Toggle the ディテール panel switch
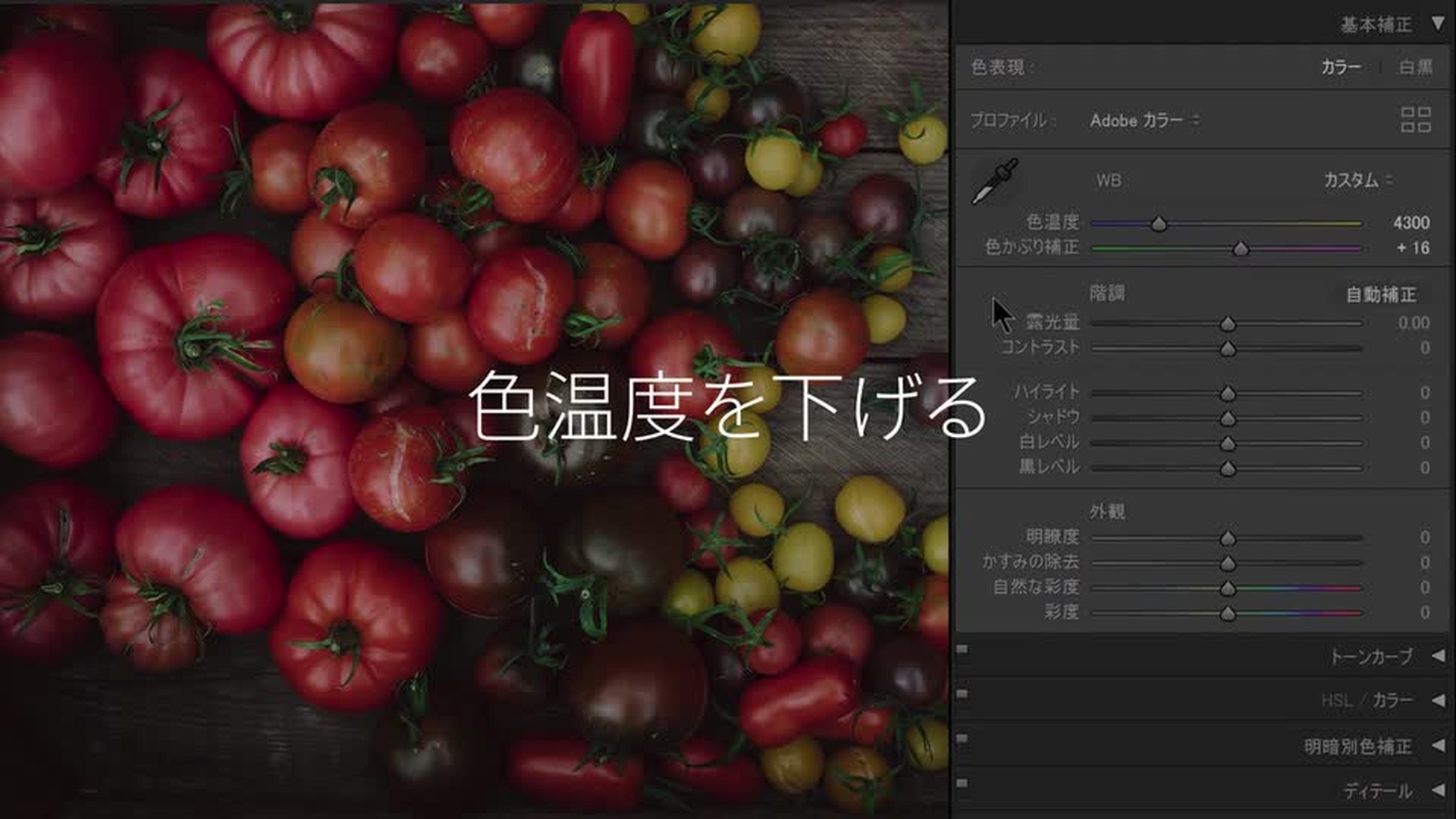Image resolution: width=1456 pixels, height=819 pixels. pyautogui.click(x=962, y=783)
